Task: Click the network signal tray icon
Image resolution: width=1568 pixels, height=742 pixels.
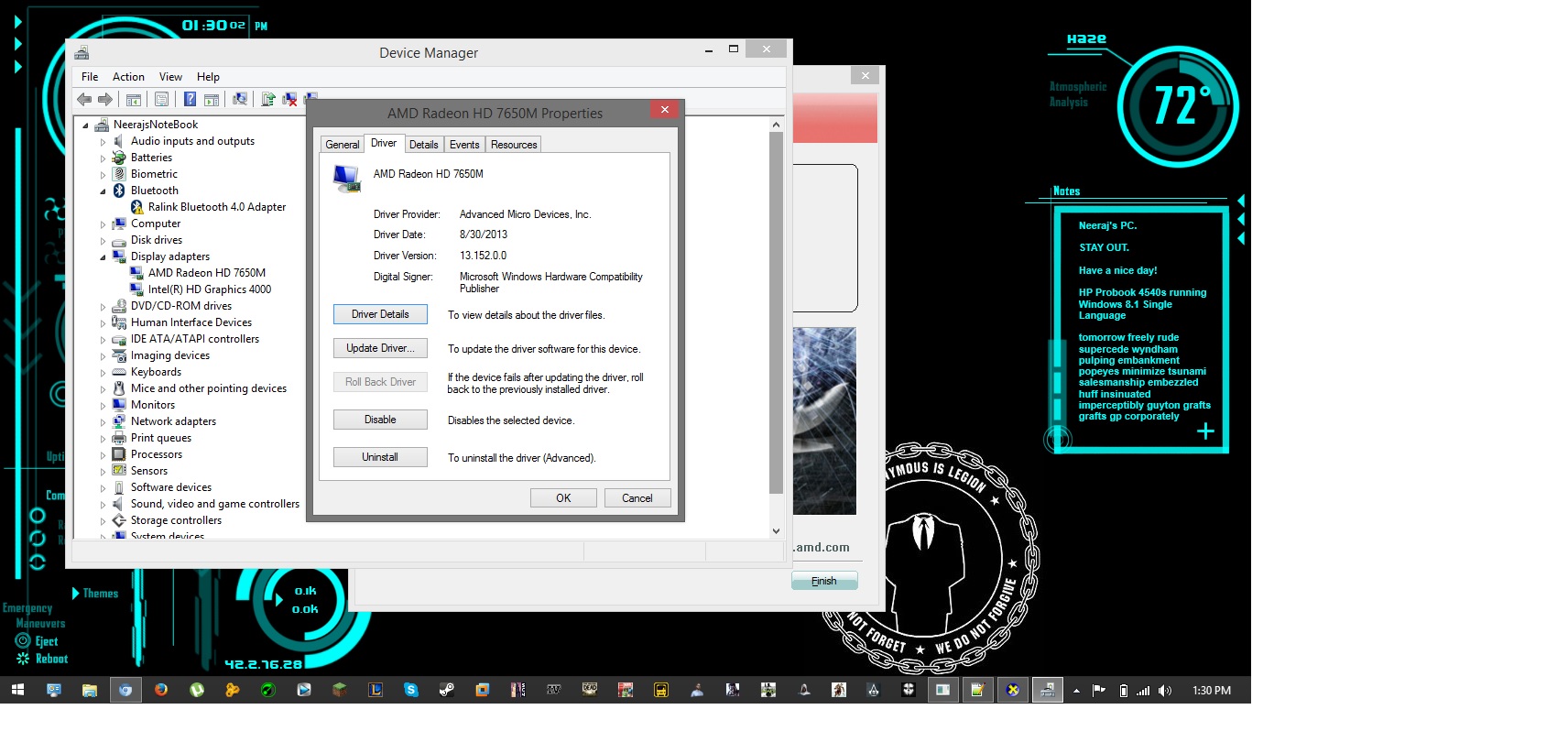Action: pyautogui.click(x=1143, y=691)
